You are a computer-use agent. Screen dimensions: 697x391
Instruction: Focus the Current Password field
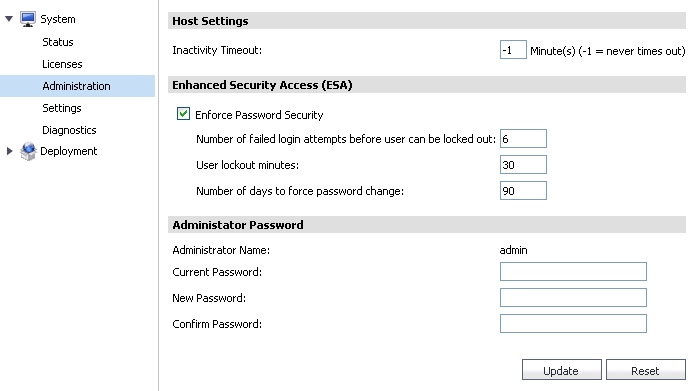pos(573,271)
